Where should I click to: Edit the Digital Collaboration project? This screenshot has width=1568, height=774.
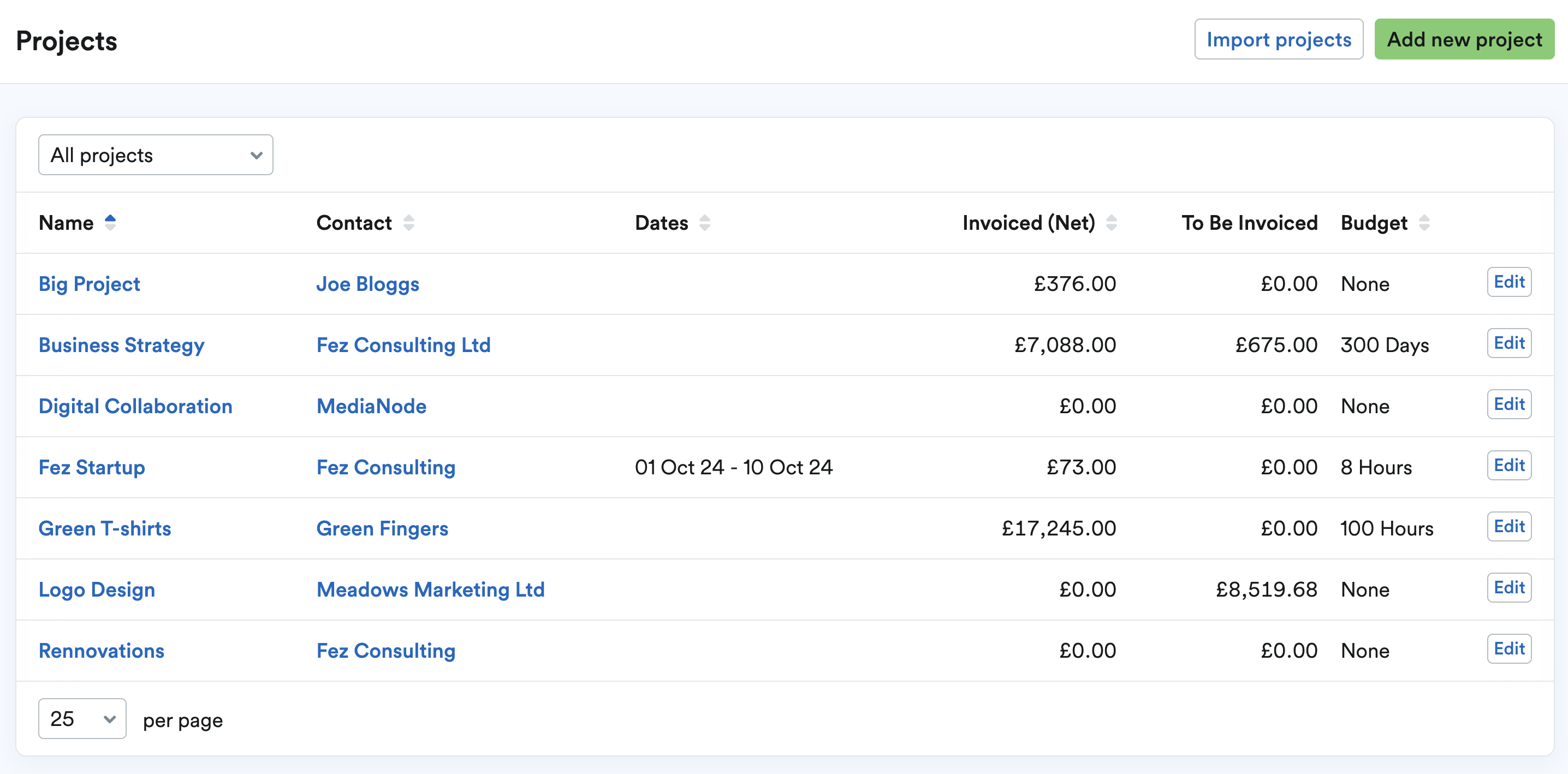1509,404
